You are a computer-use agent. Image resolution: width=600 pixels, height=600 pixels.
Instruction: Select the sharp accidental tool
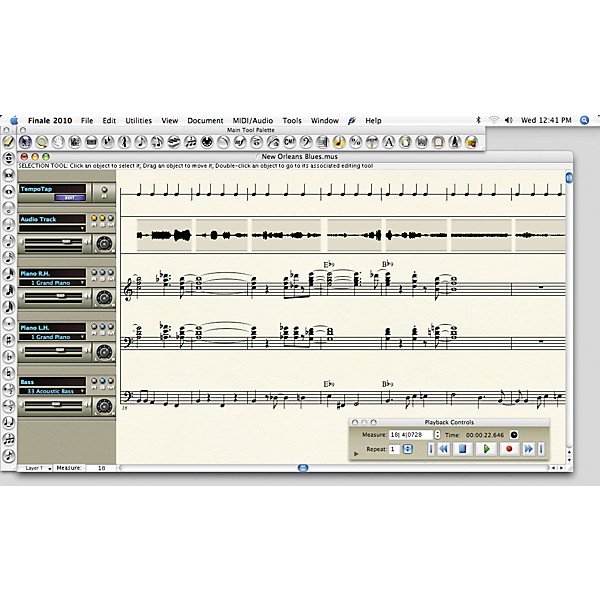pyautogui.click(x=8, y=340)
